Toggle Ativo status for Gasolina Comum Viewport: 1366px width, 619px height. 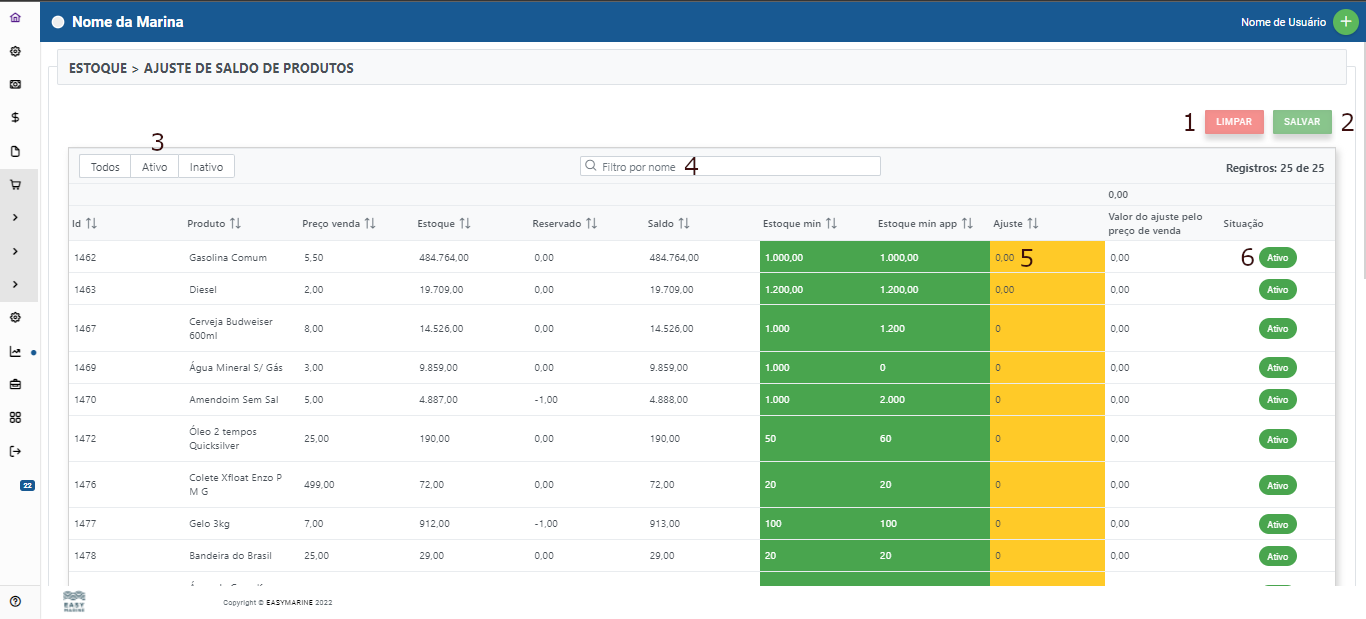(1277, 257)
